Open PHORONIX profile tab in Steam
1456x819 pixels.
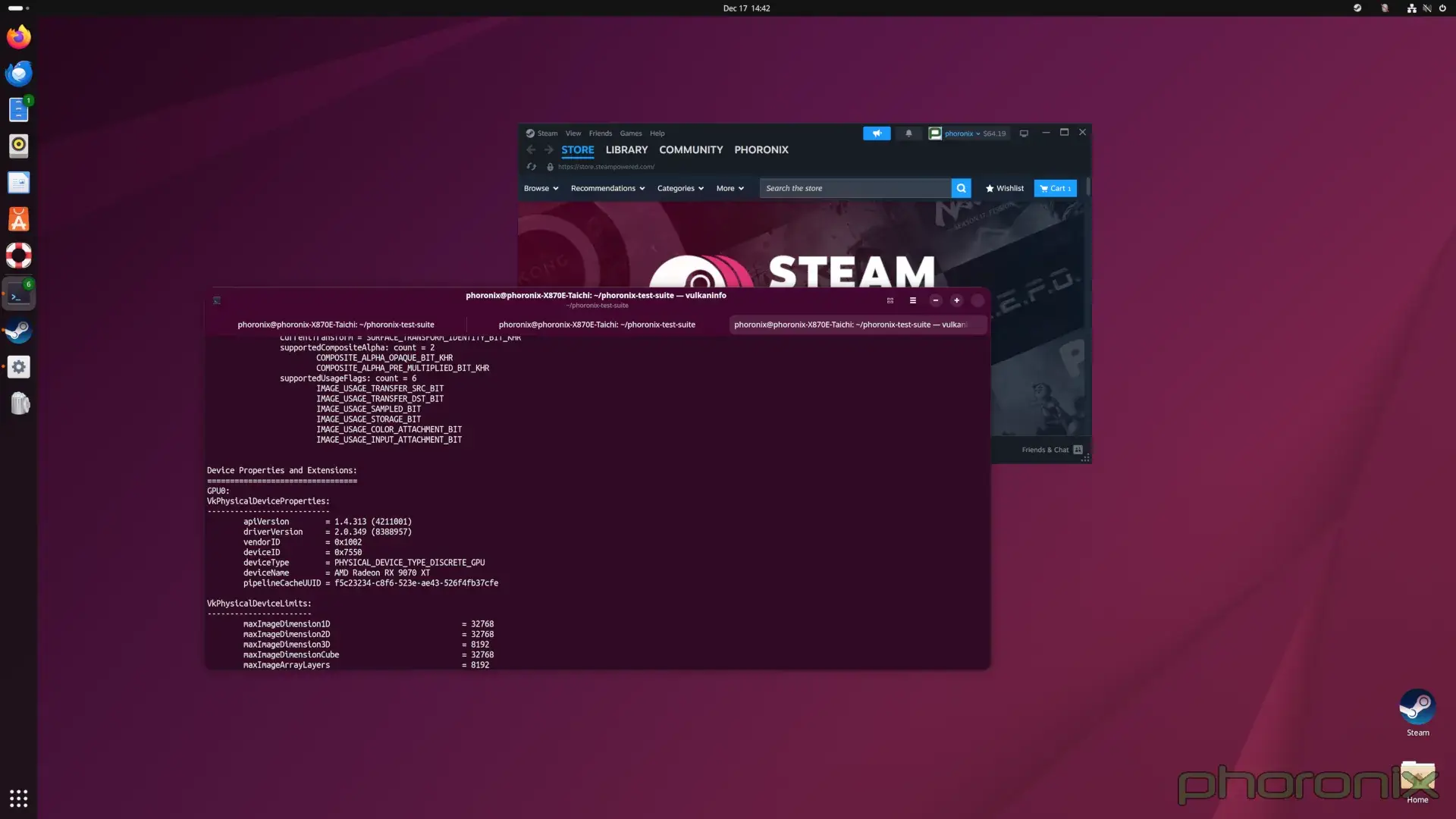point(761,150)
